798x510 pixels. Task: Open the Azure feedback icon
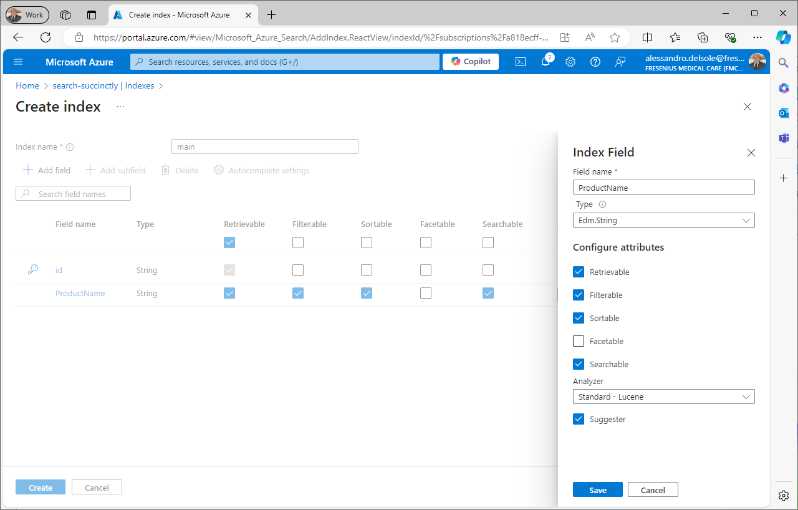[x=620, y=62]
